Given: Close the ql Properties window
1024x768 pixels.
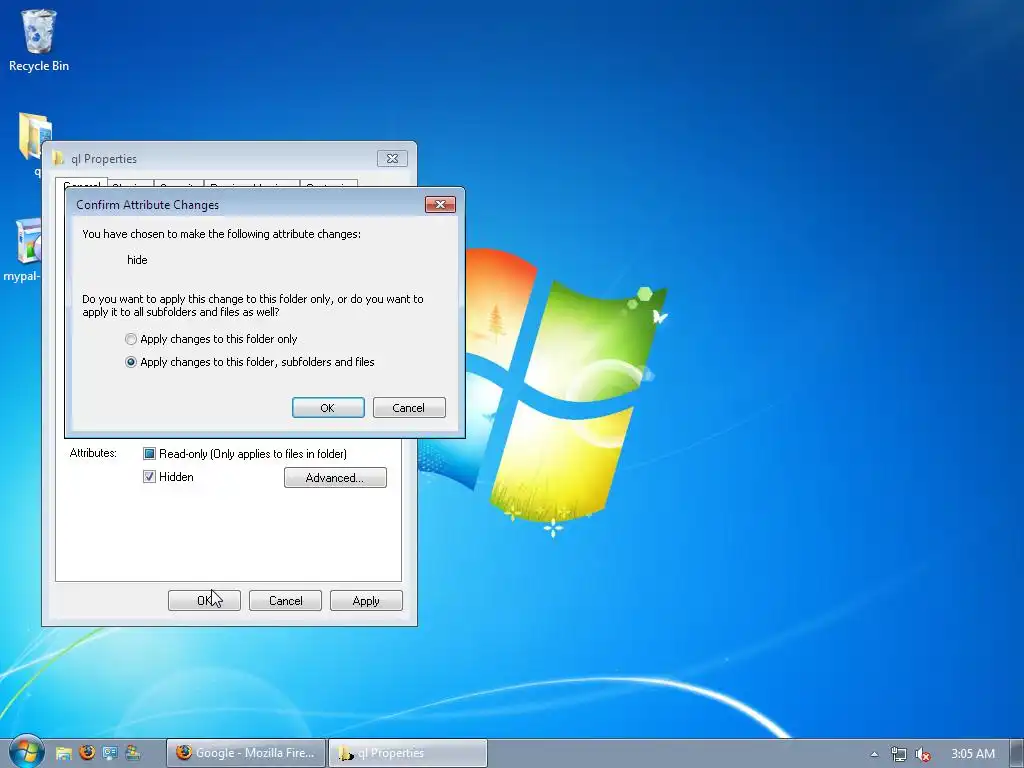Looking at the screenshot, I should (392, 159).
